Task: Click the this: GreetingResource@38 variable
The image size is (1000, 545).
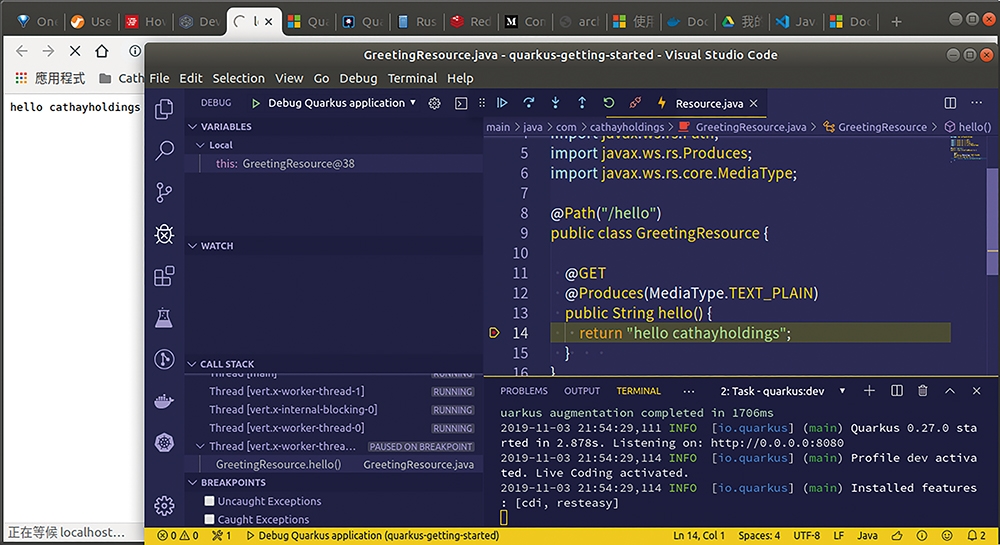Action: (x=334, y=164)
